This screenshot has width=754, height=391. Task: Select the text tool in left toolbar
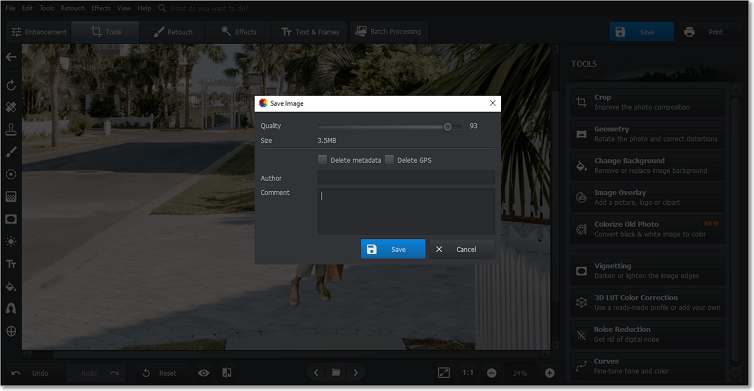pos(11,264)
